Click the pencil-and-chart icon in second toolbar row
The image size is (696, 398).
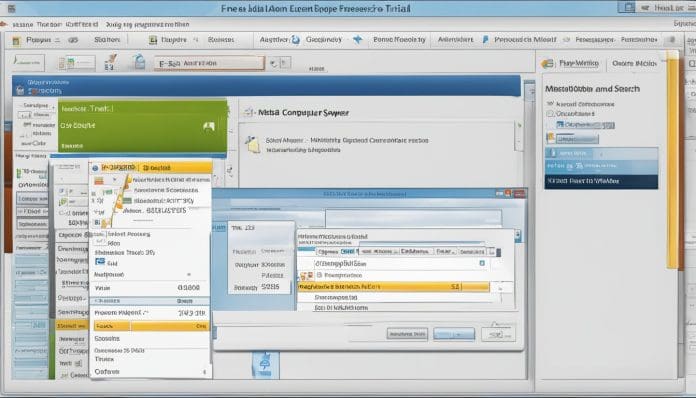[x=111, y=62]
